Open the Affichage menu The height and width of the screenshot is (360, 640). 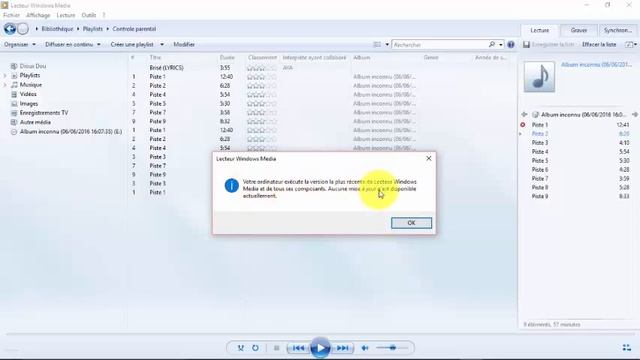coord(38,15)
